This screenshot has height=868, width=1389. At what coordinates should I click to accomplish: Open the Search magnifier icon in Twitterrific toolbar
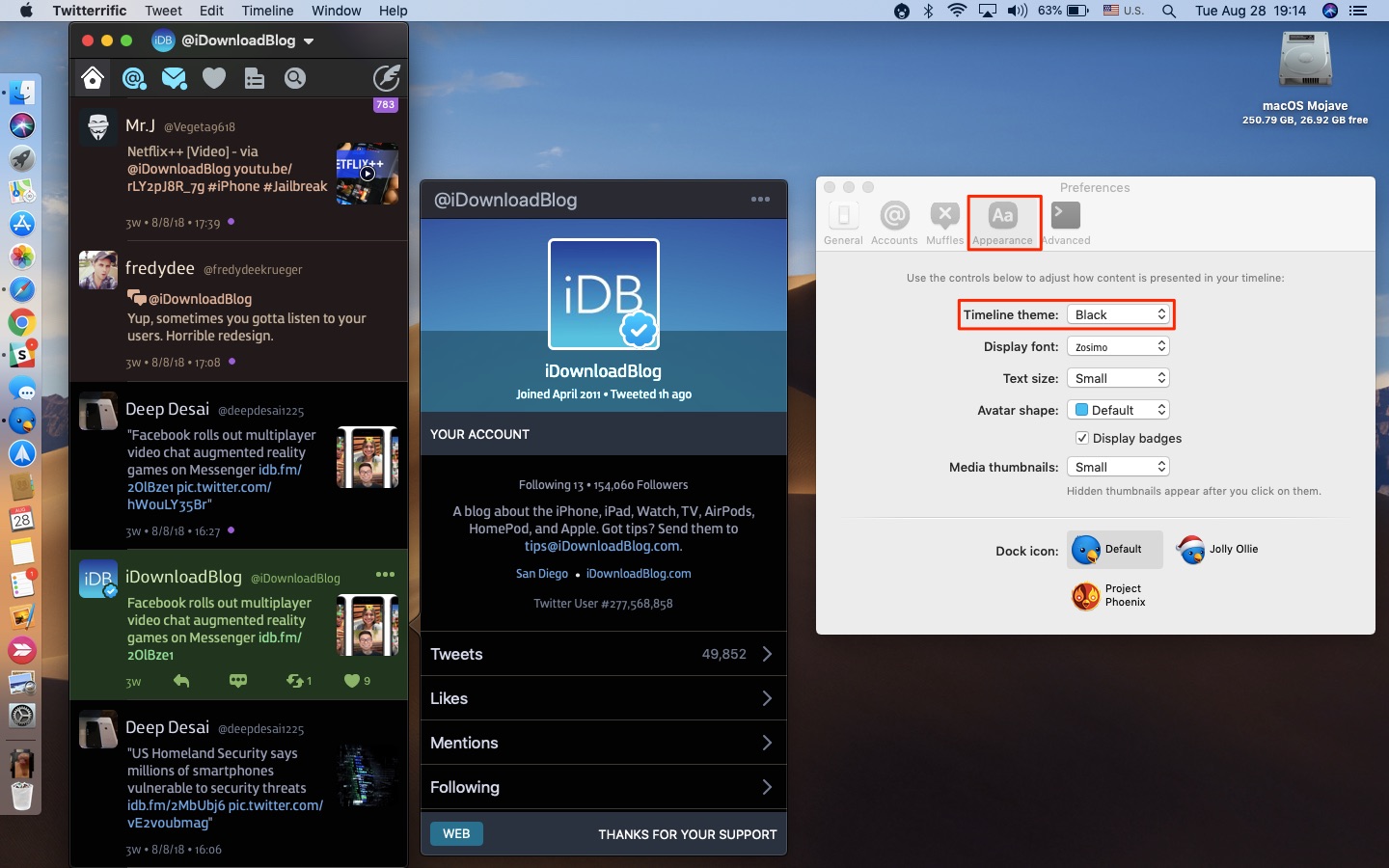pyautogui.click(x=295, y=78)
